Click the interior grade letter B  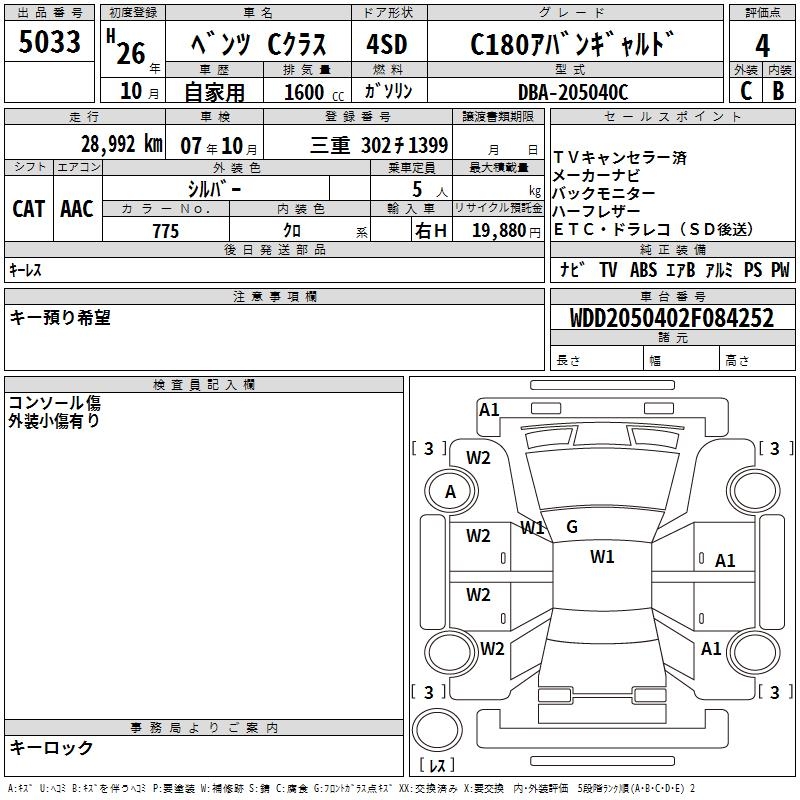[x=778, y=91]
